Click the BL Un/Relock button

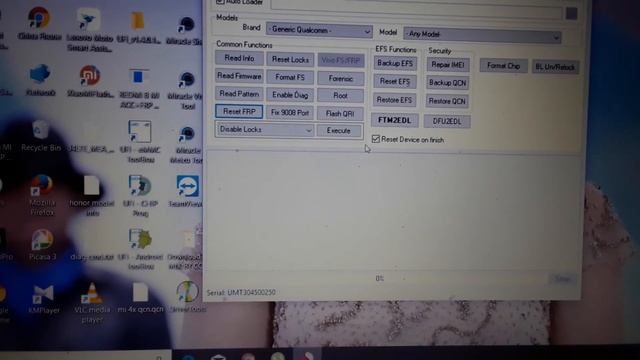click(x=555, y=67)
